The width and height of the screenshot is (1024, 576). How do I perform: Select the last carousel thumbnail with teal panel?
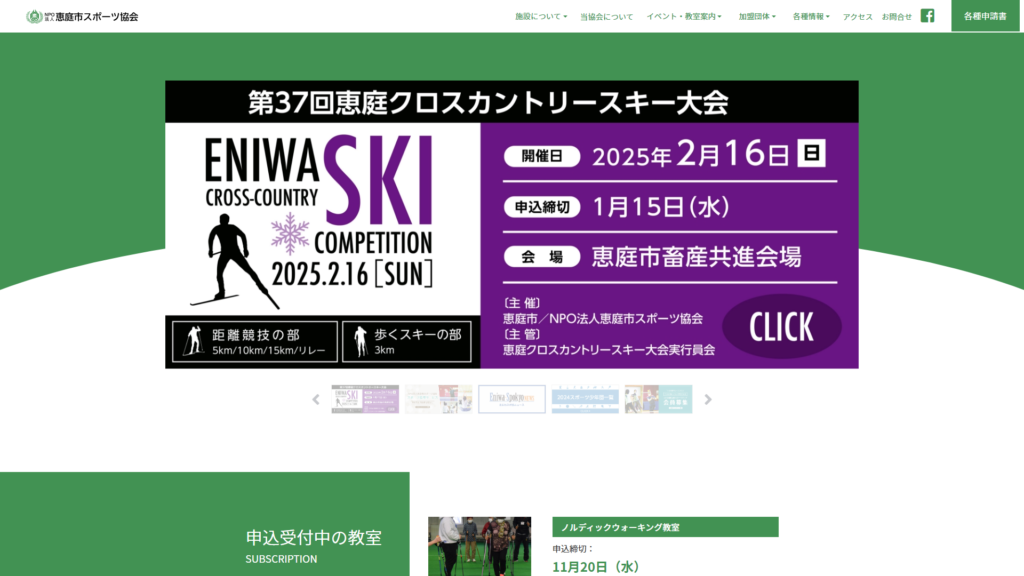pos(658,399)
